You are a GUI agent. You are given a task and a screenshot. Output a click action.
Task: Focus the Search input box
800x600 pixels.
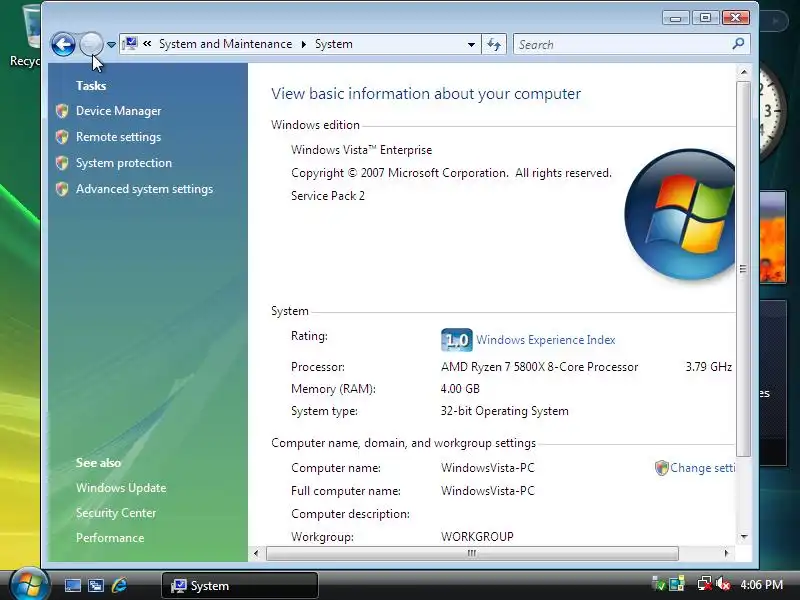622,44
